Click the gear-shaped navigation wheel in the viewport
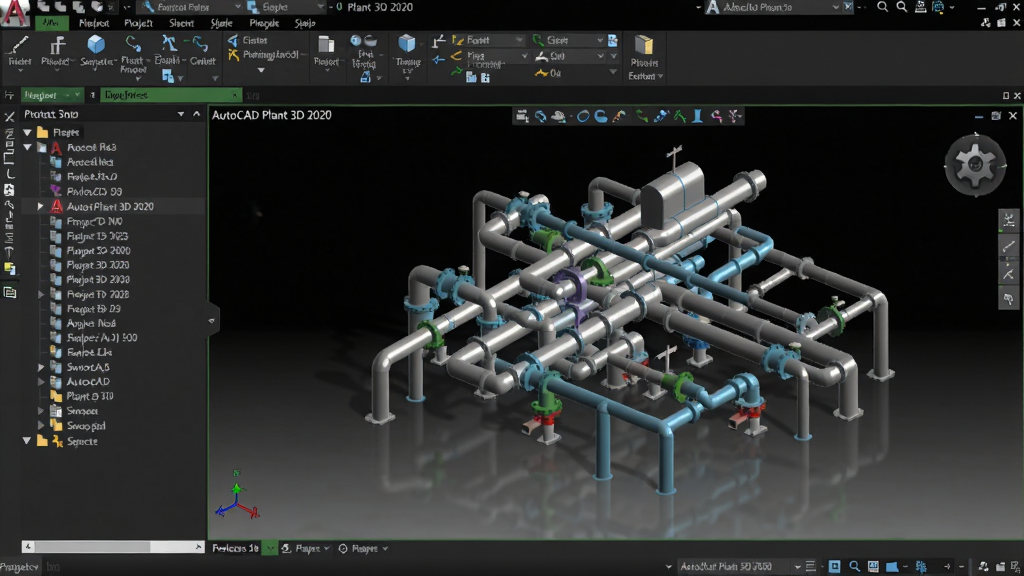The height and width of the screenshot is (576, 1024). [x=976, y=165]
